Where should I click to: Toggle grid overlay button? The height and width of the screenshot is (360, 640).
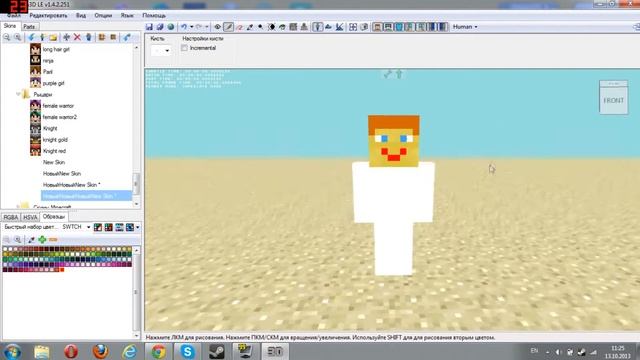353,27
